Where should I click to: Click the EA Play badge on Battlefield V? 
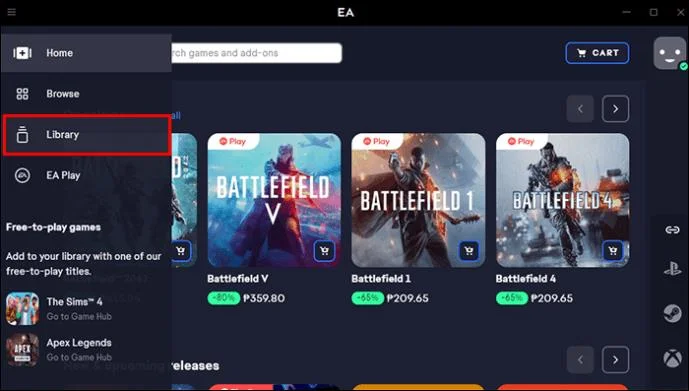(x=233, y=141)
